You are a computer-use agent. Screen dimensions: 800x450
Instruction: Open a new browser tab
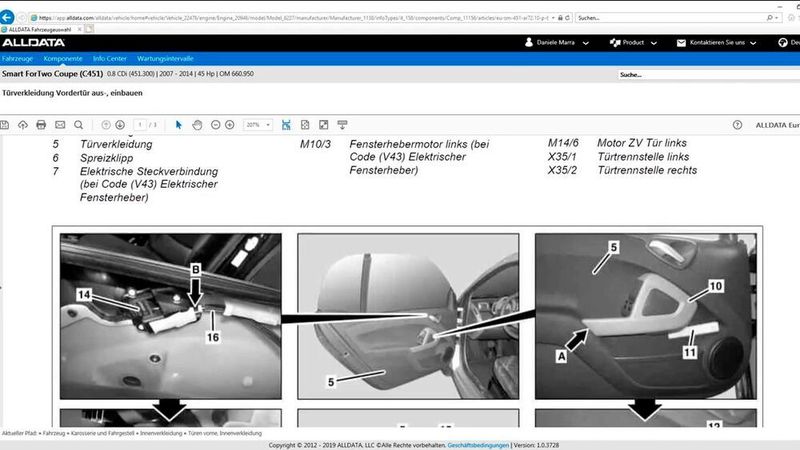(x=89, y=30)
